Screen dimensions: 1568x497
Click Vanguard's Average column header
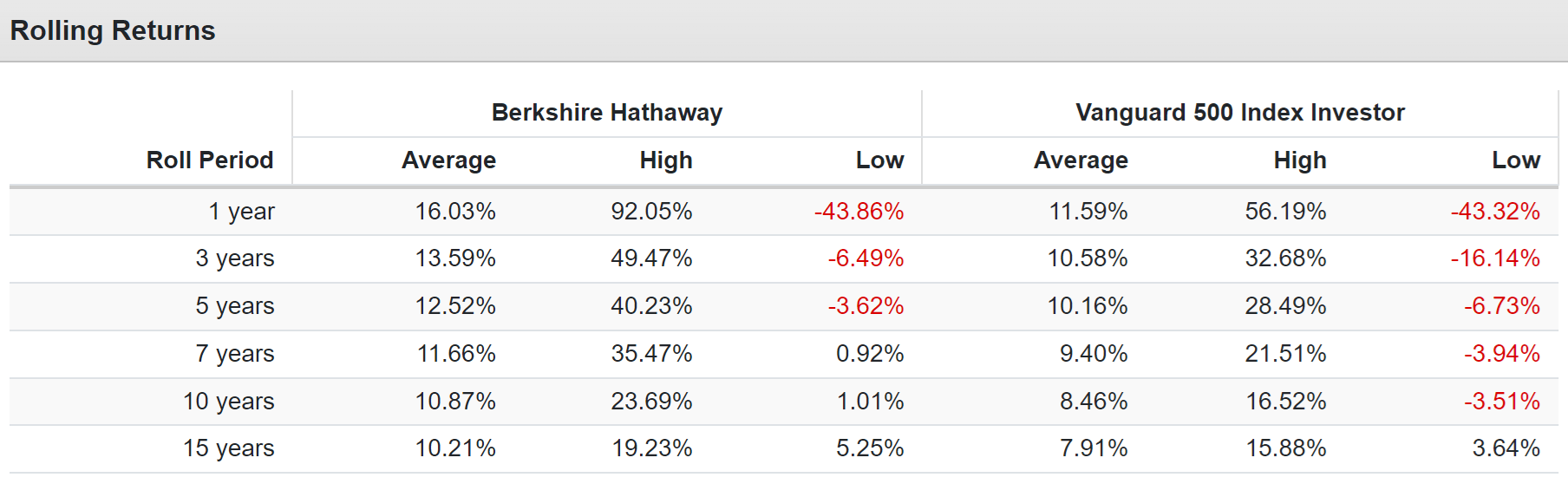(1081, 160)
